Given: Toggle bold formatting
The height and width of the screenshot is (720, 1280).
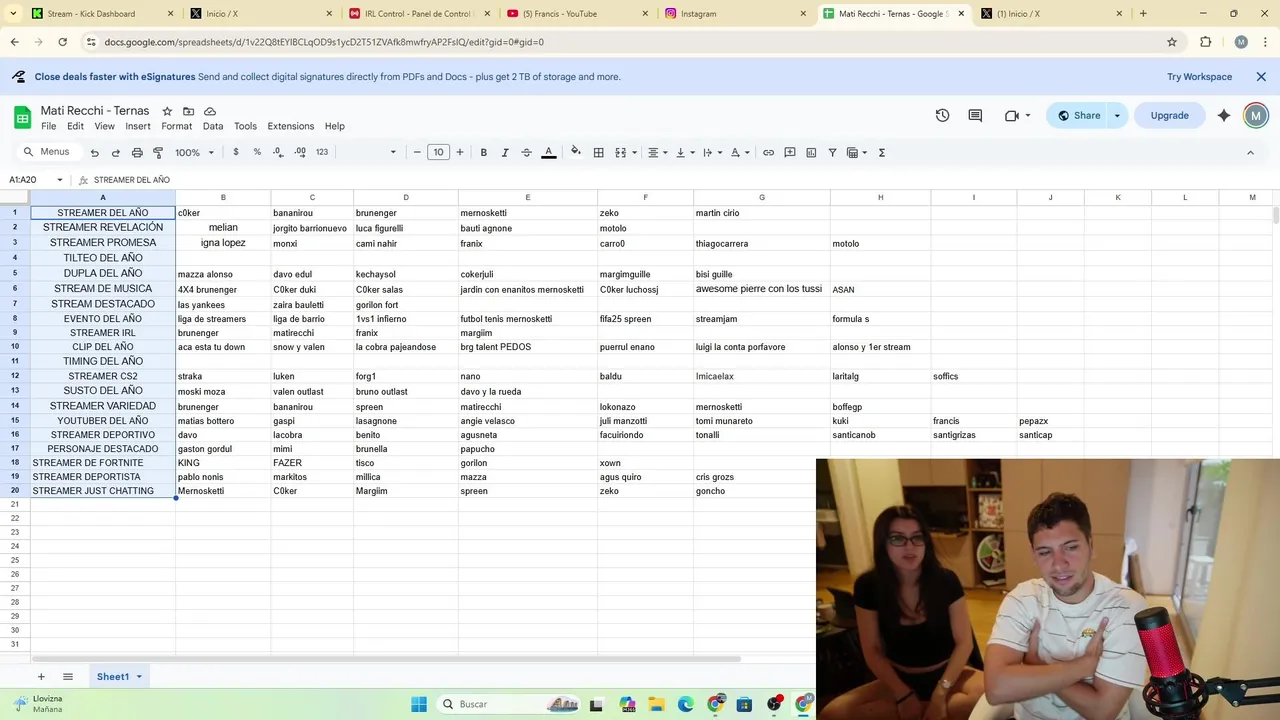Looking at the screenshot, I should [483, 152].
